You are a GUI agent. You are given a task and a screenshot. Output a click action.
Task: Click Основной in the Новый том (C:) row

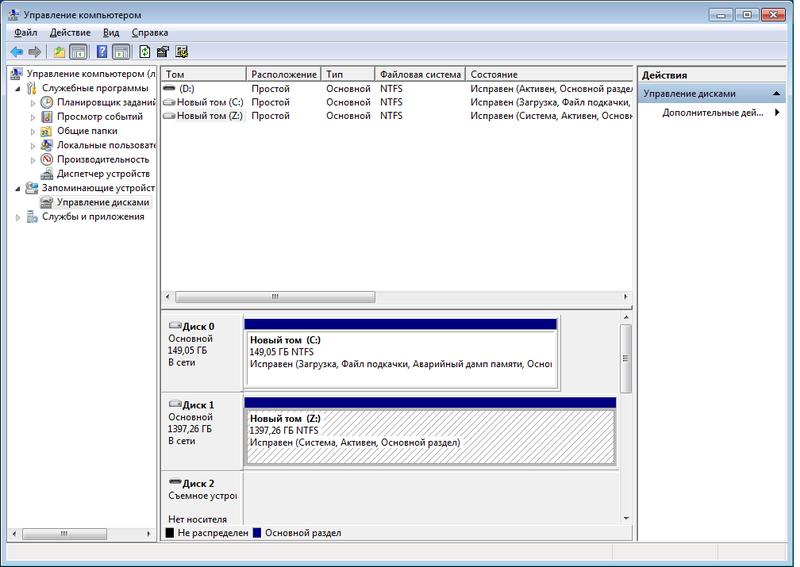pyautogui.click(x=348, y=102)
